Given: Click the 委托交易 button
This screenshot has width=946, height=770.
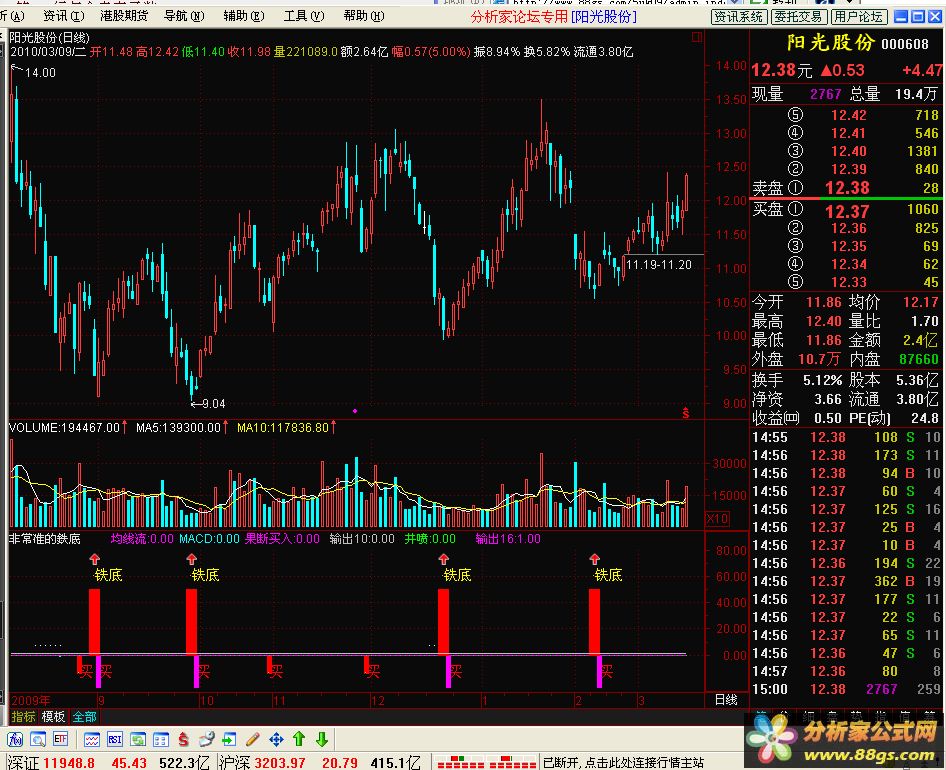Looking at the screenshot, I should pos(798,17).
